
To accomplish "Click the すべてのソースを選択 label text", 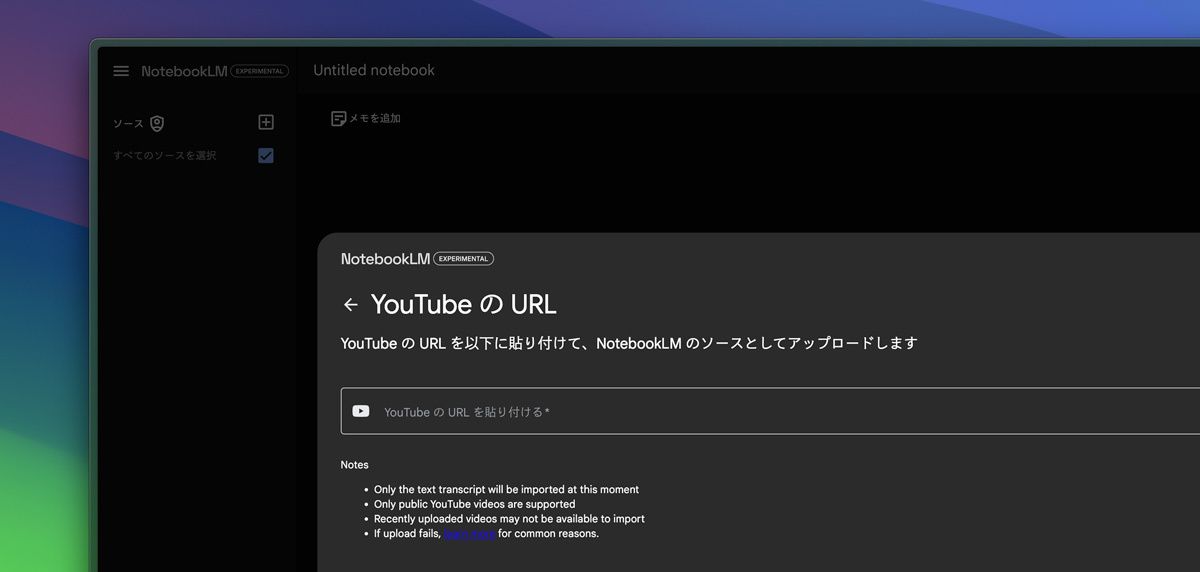I will (164, 155).
